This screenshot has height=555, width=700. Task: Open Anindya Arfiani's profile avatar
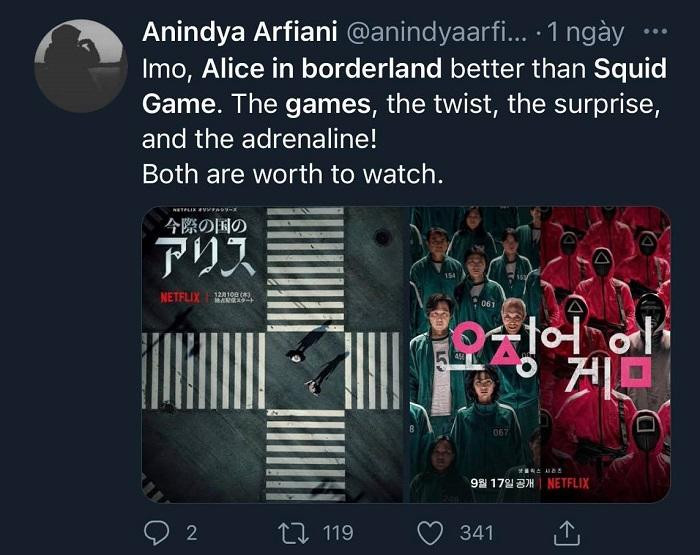click(80, 65)
